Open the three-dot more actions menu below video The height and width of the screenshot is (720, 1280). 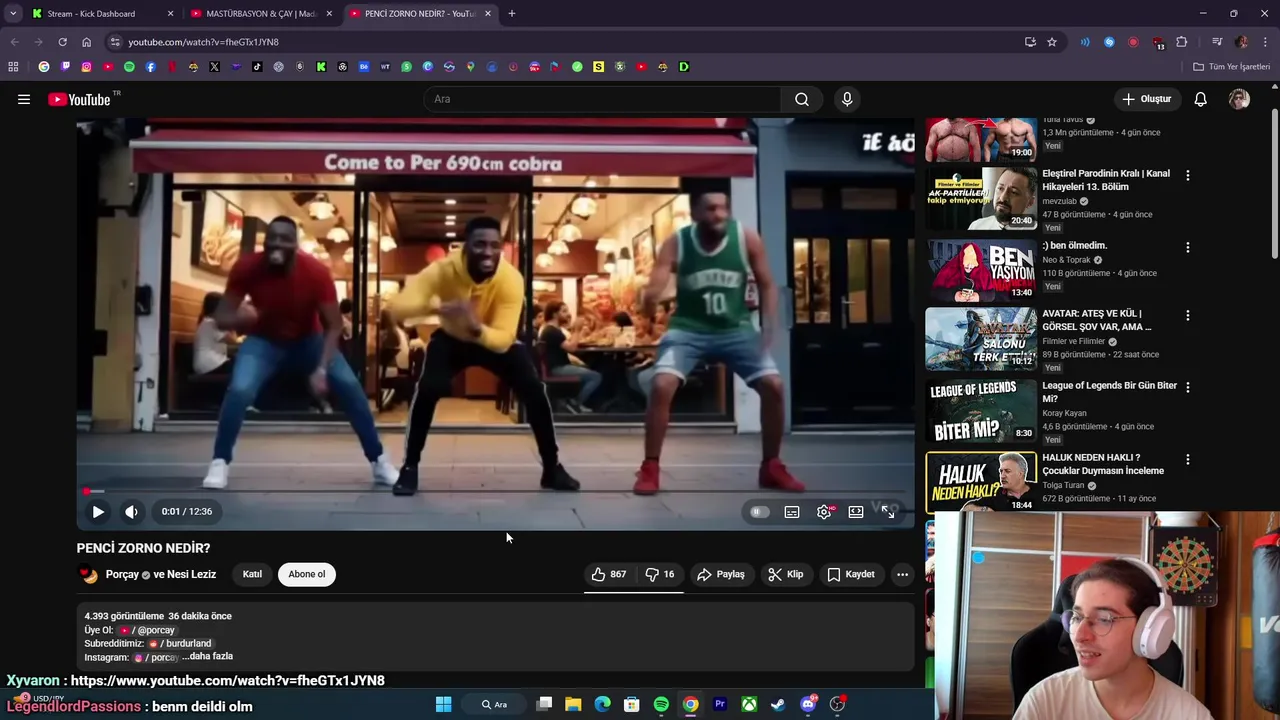(x=902, y=574)
